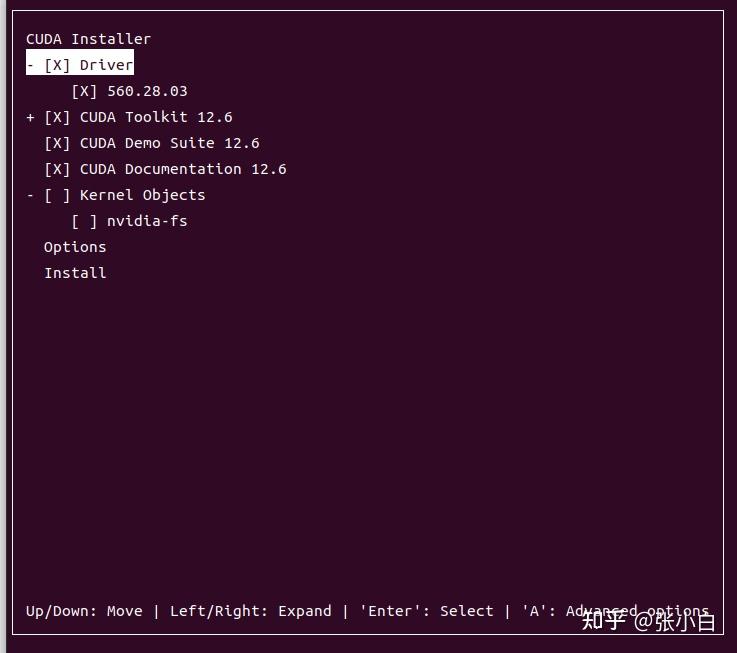This screenshot has width=737, height=653.
Task: Select the Install entry
Action: tap(75, 273)
